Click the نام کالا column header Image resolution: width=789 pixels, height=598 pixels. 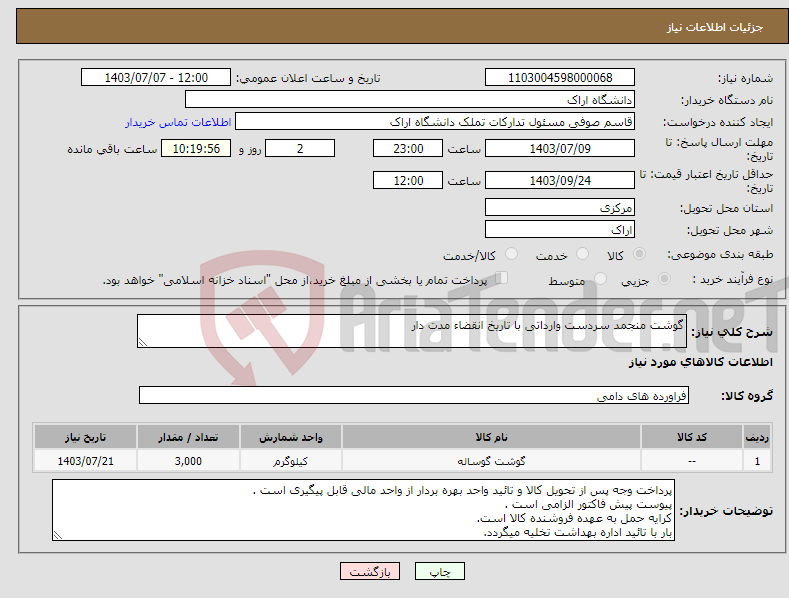tap(491, 437)
